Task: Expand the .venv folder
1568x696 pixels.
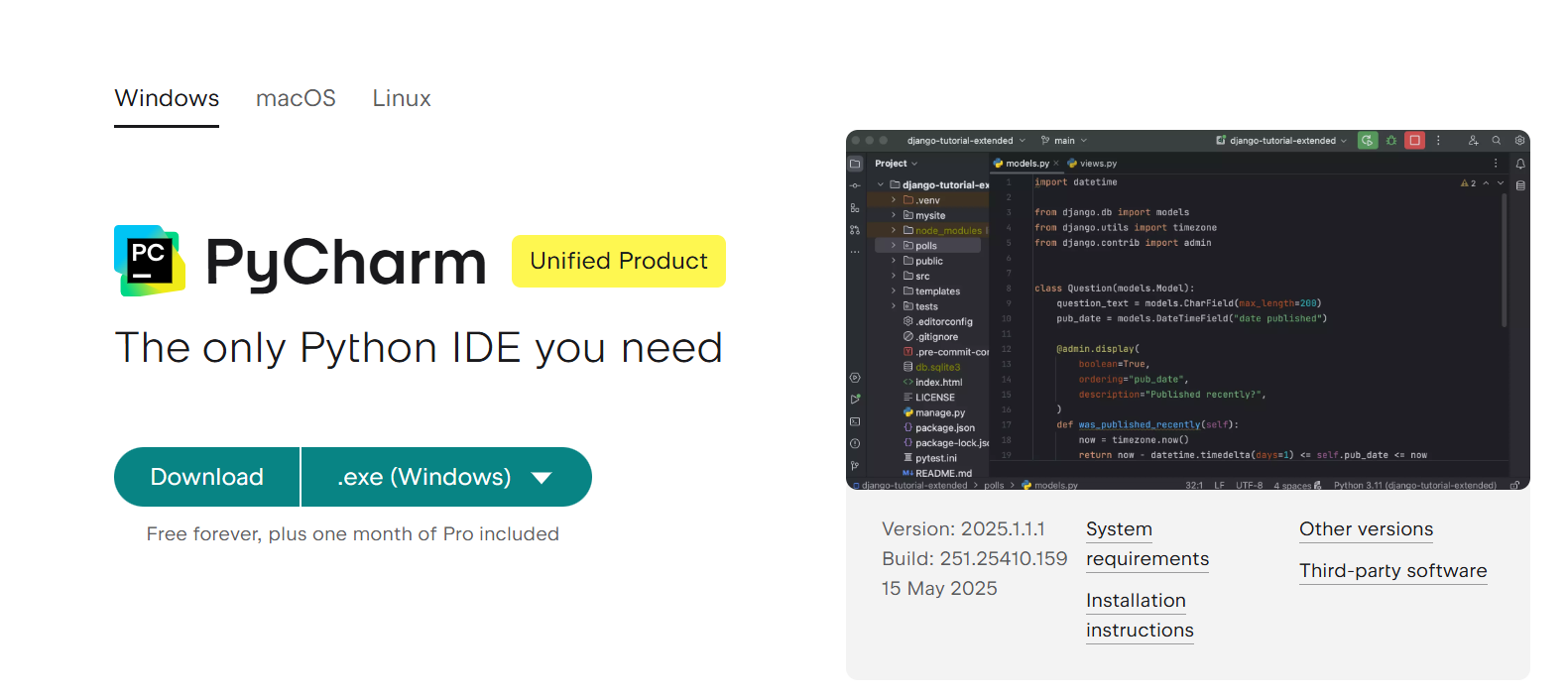Action: pos(894,200)
